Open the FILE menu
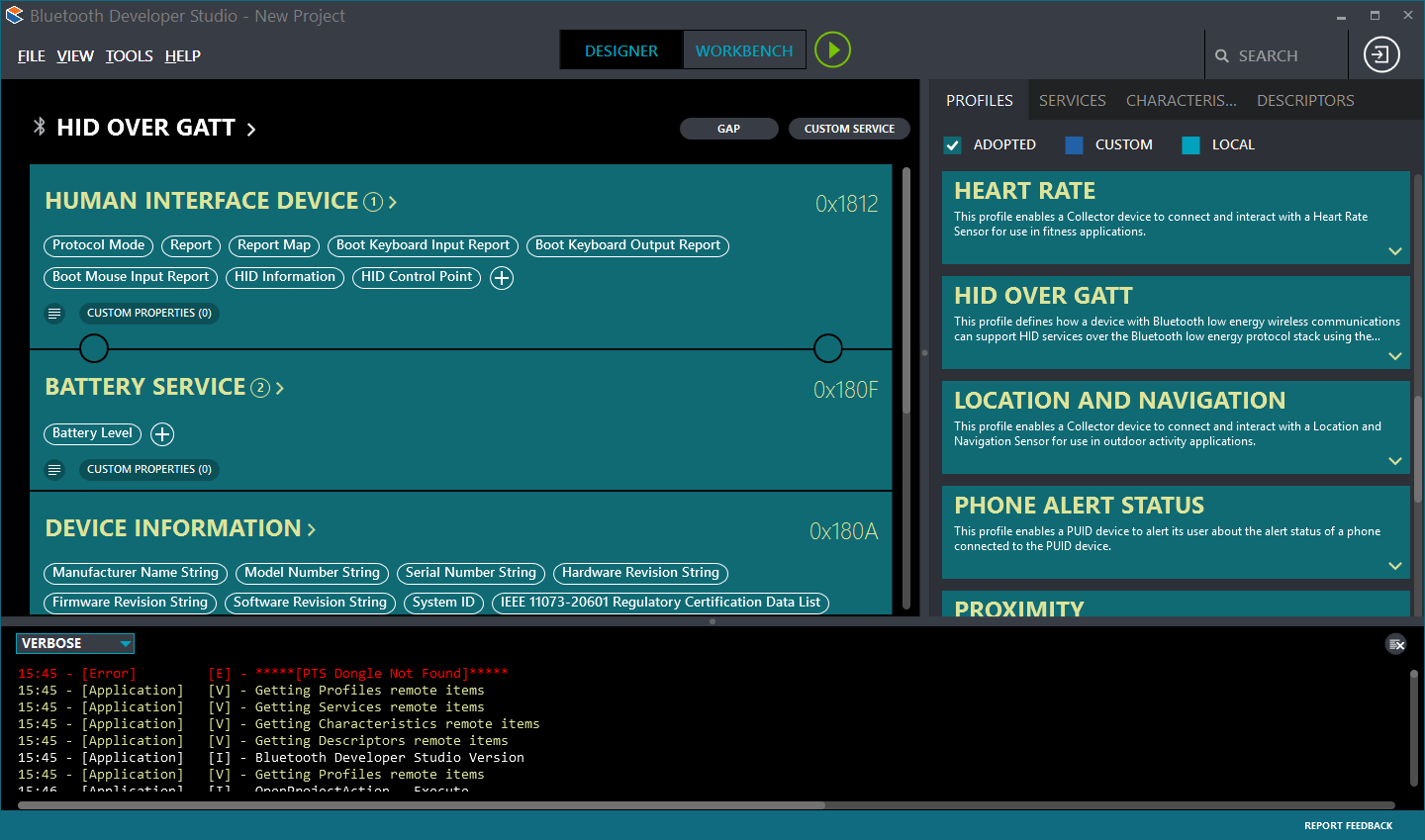 32,56
